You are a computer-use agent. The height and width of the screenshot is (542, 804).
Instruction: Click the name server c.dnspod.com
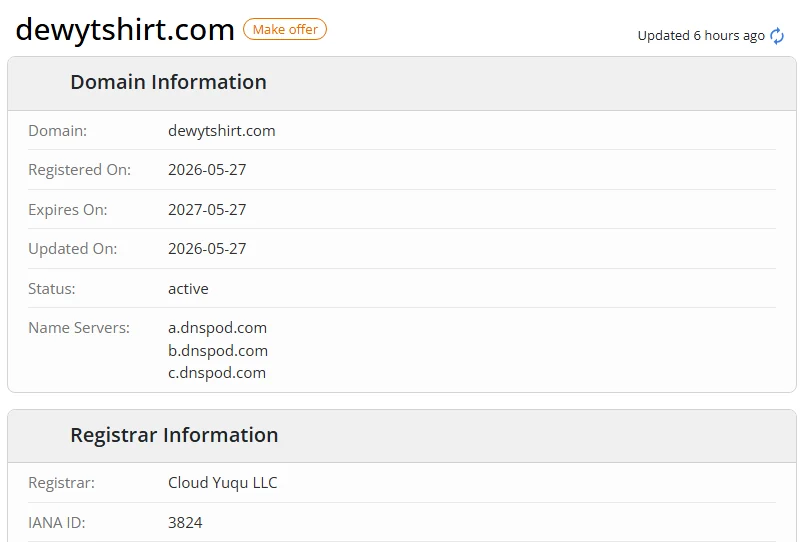click(217, 373)
